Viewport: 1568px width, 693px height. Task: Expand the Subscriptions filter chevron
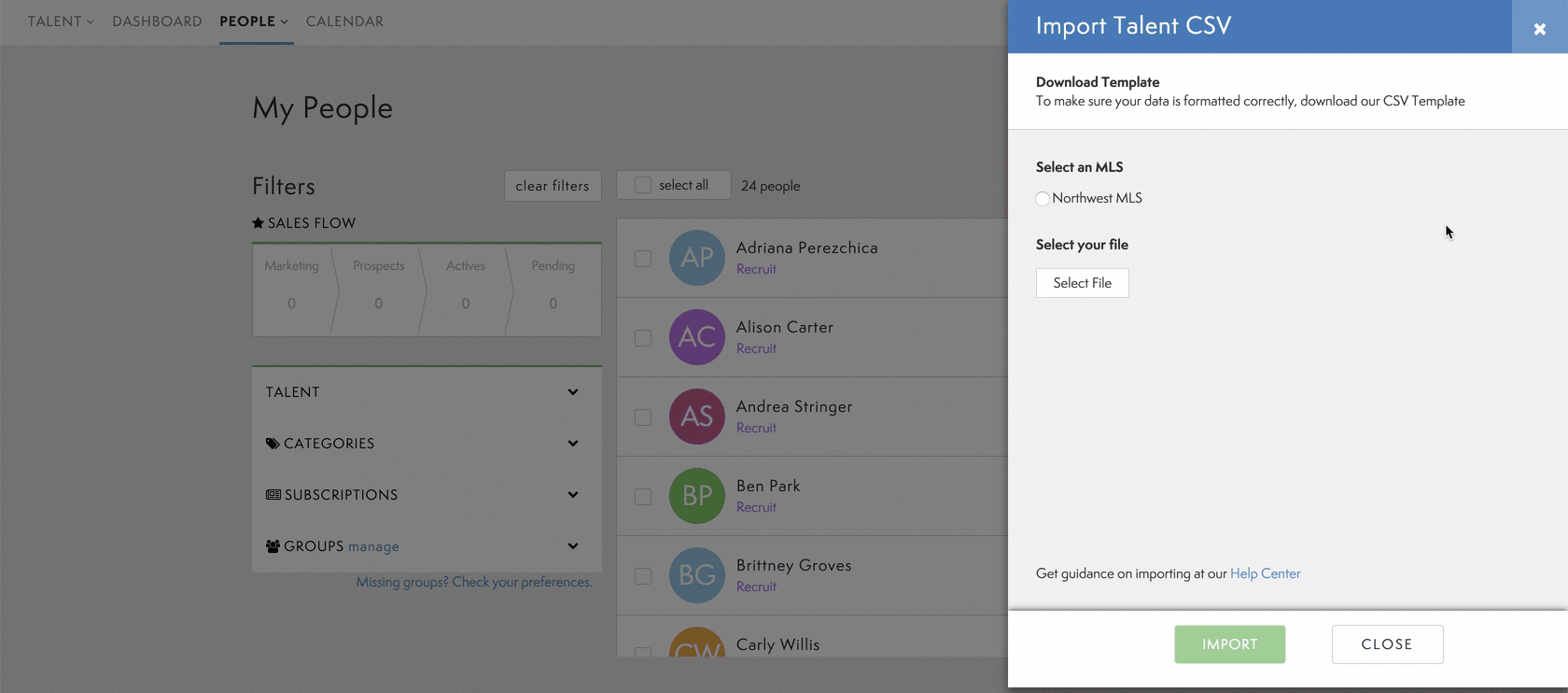click(572, 495)
